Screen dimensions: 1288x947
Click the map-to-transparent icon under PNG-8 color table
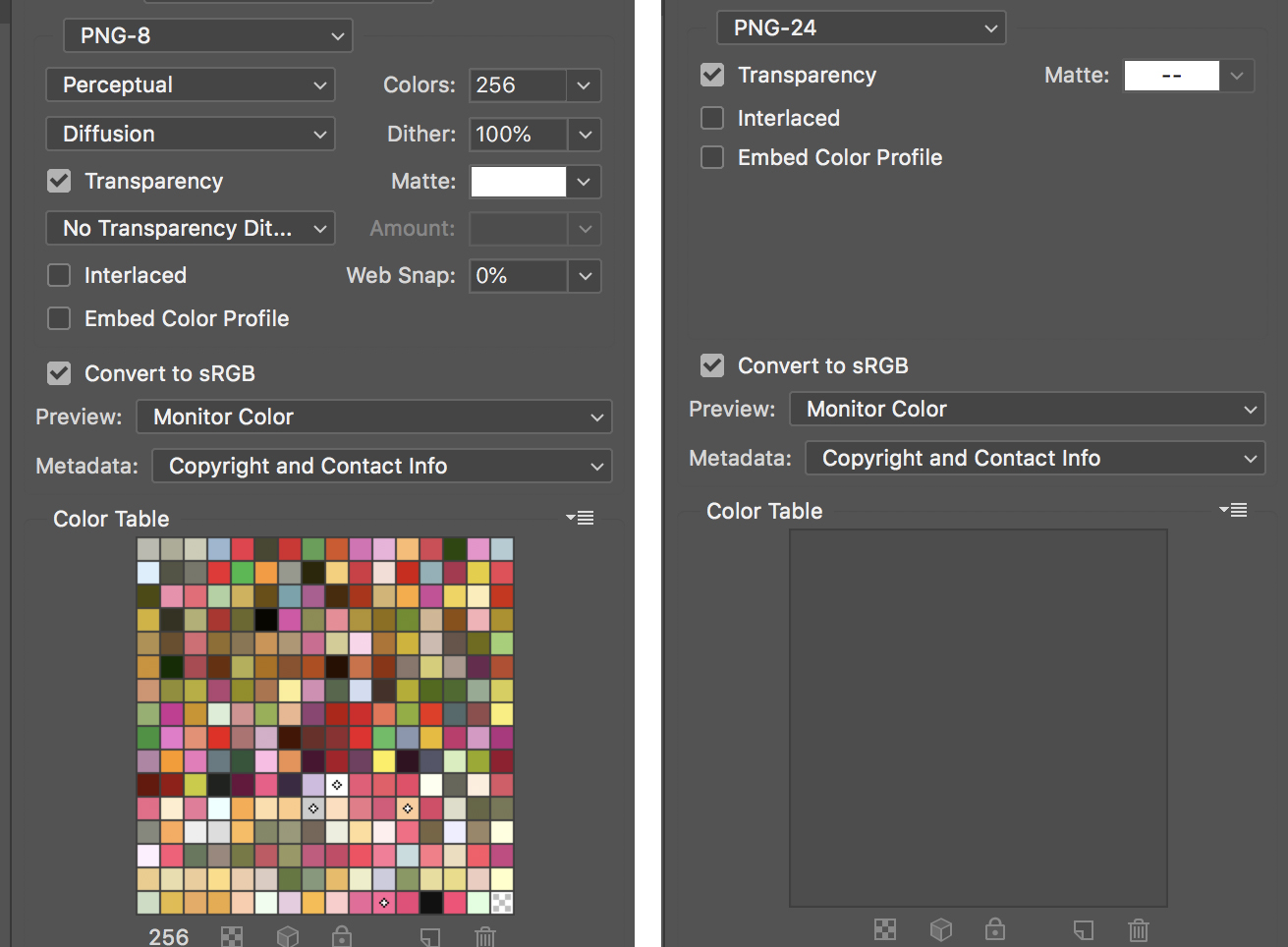tap(232, 936)
